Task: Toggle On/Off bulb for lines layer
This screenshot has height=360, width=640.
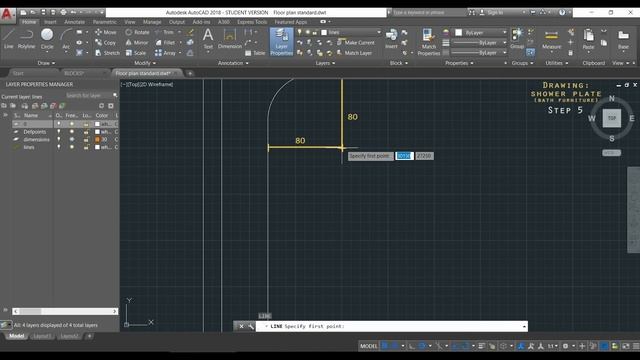Action: click(x=59, y=147)
